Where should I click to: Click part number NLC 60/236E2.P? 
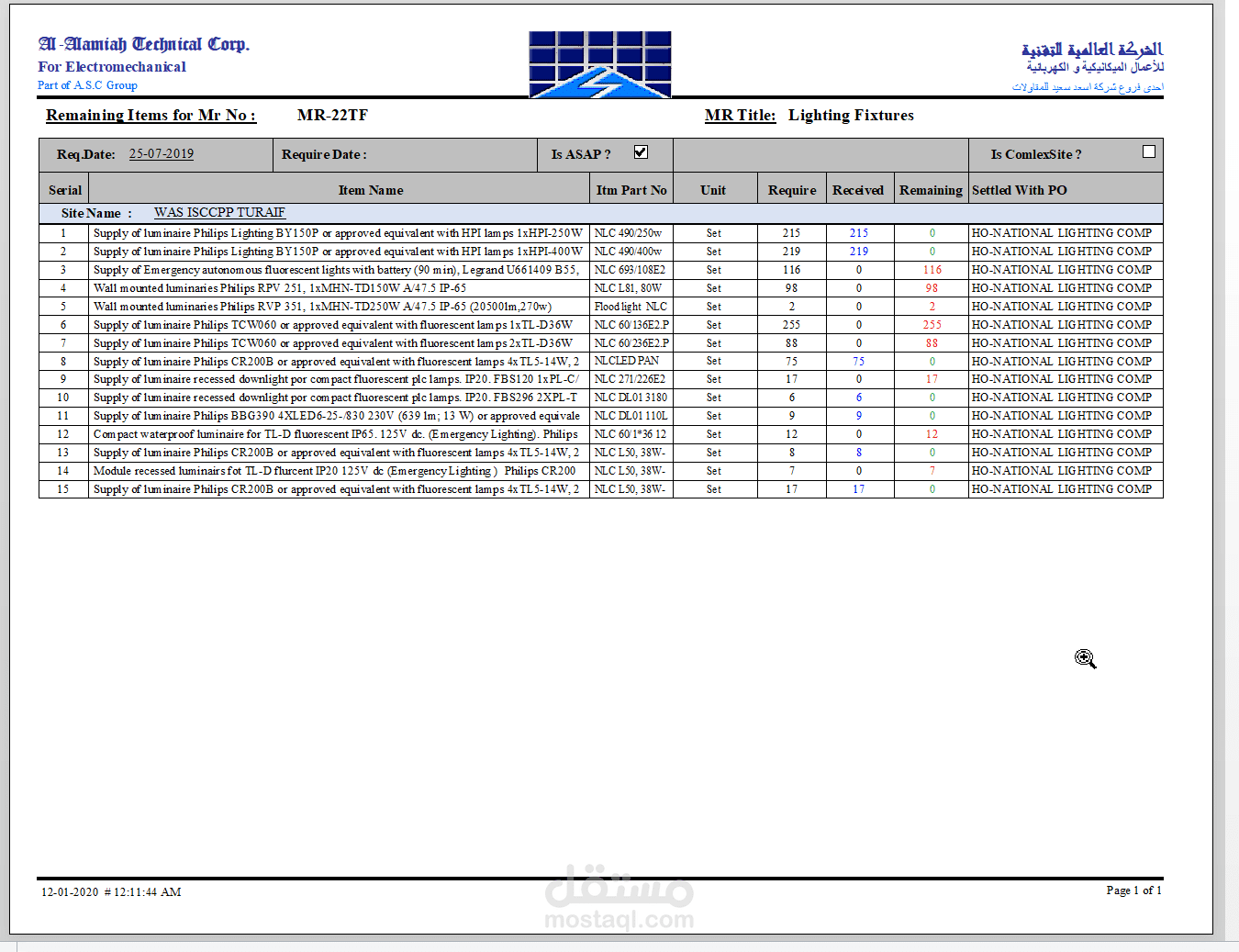631,343
